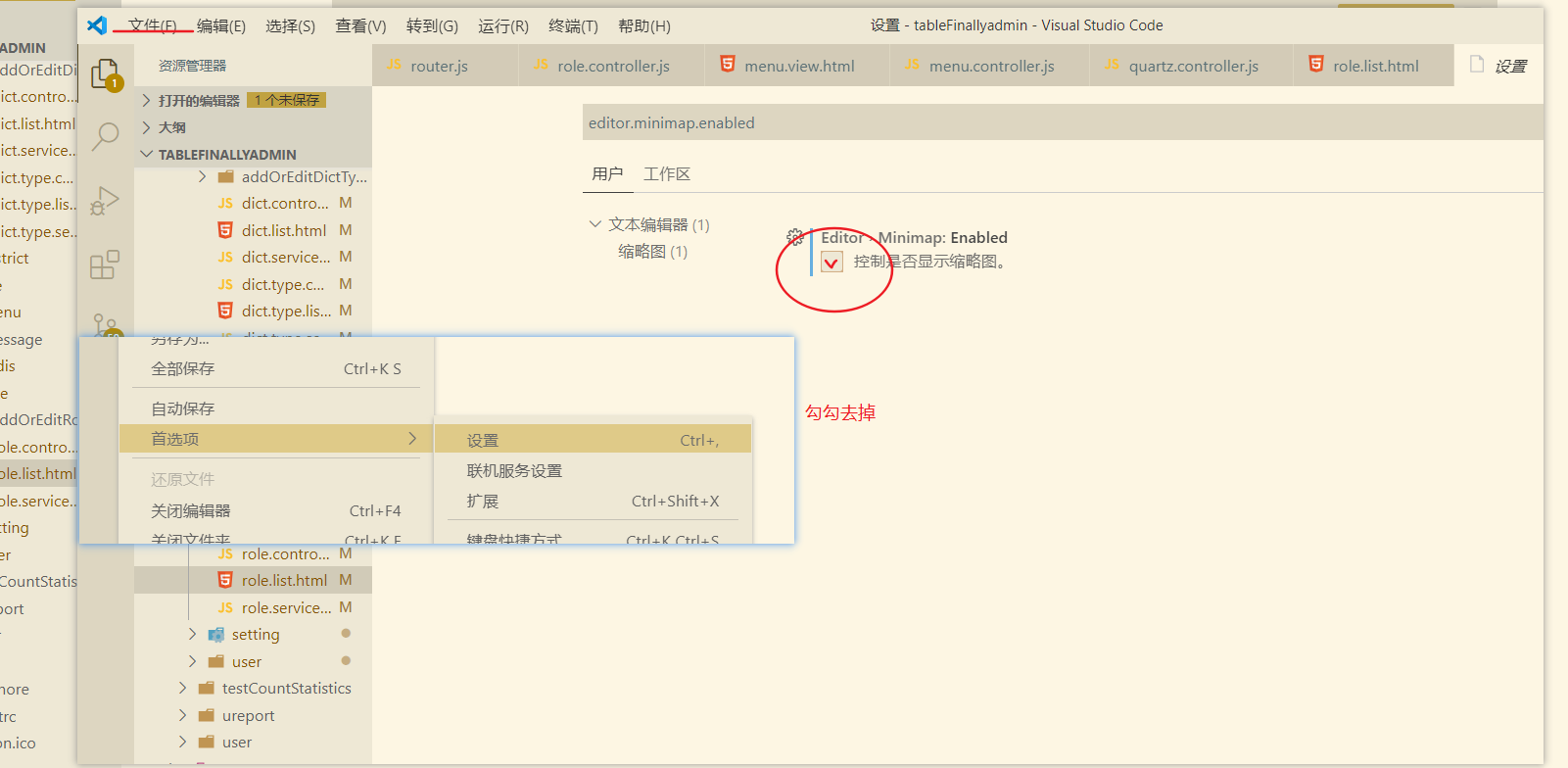Open the 运行(R) menu
1568x768 pixels.
(503, 25)
